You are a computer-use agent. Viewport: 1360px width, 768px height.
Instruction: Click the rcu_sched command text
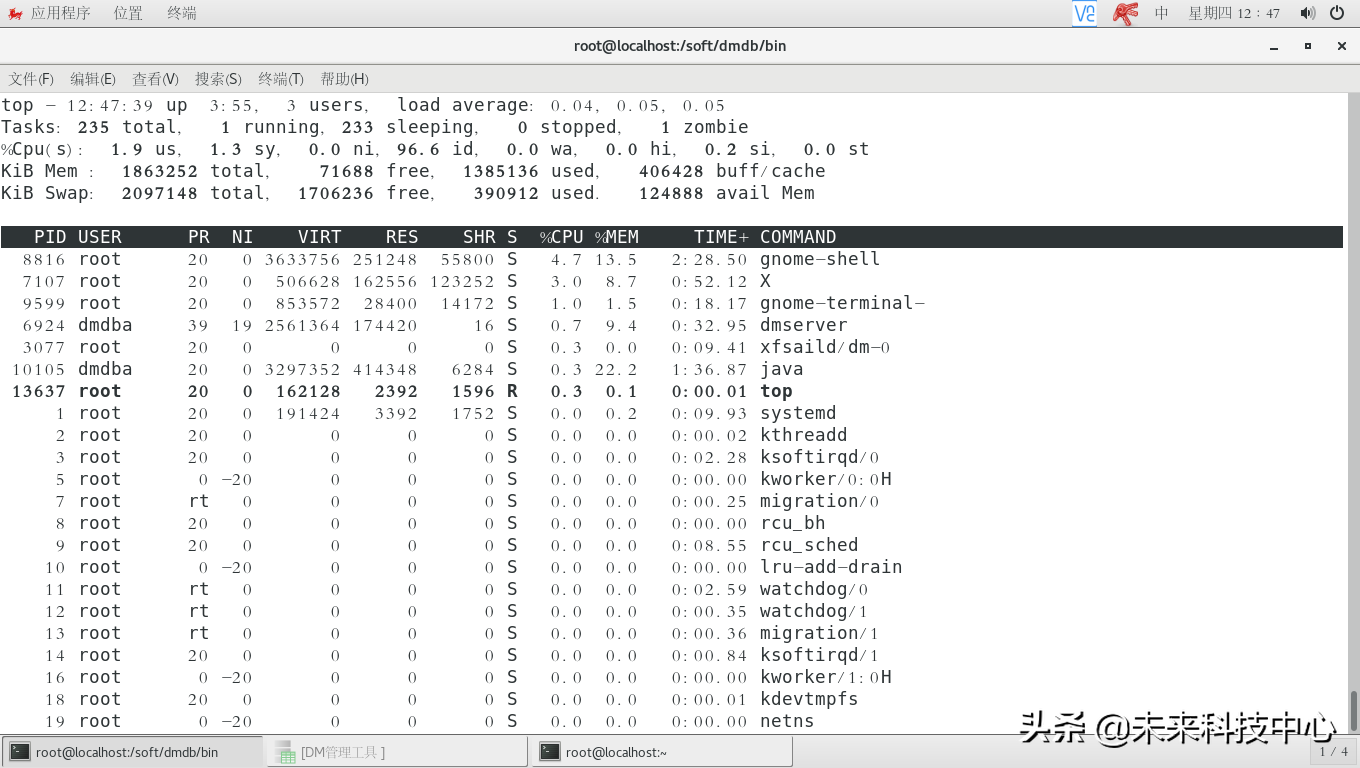pyautogui.click(x=809, y=545)
